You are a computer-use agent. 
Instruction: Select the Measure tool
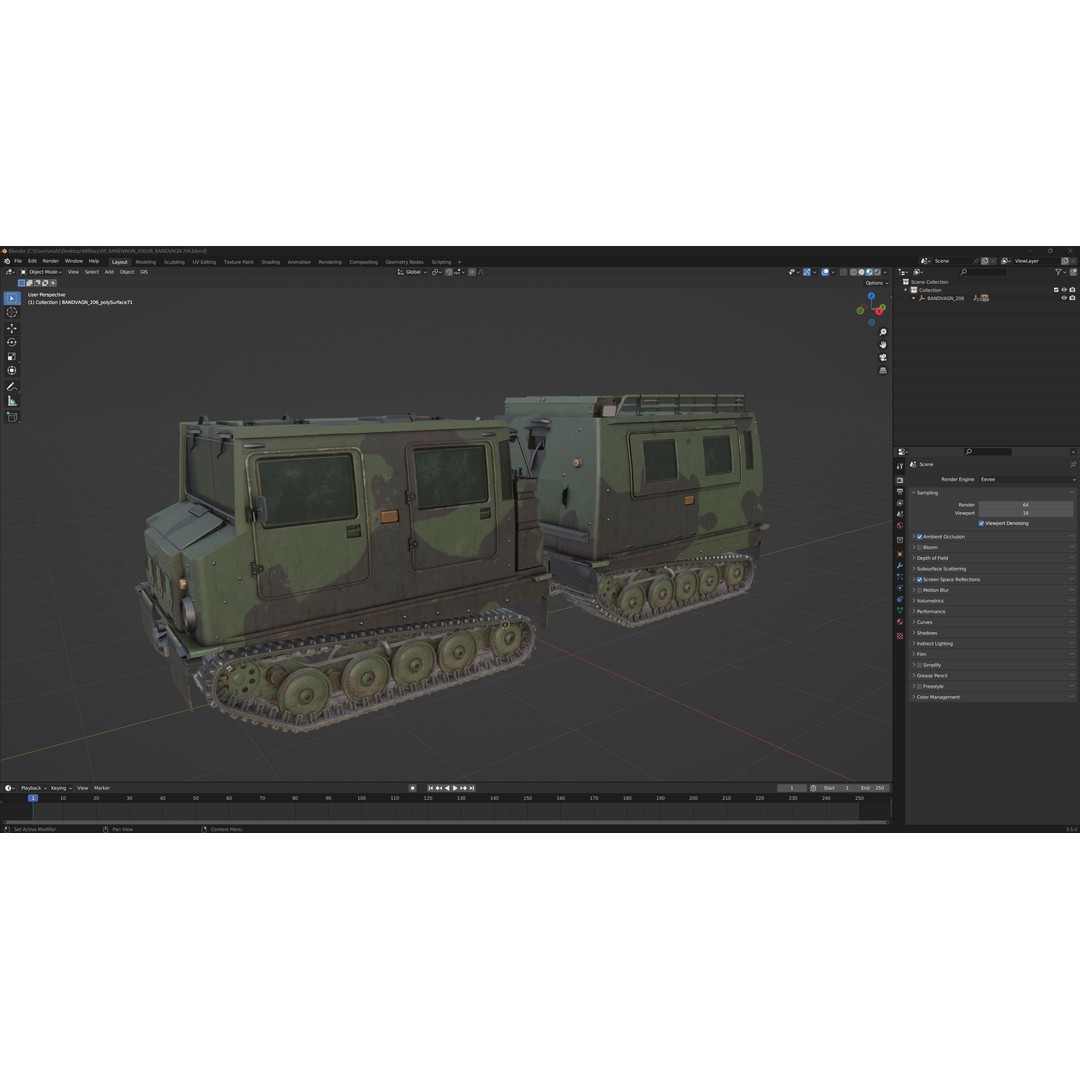12,401
